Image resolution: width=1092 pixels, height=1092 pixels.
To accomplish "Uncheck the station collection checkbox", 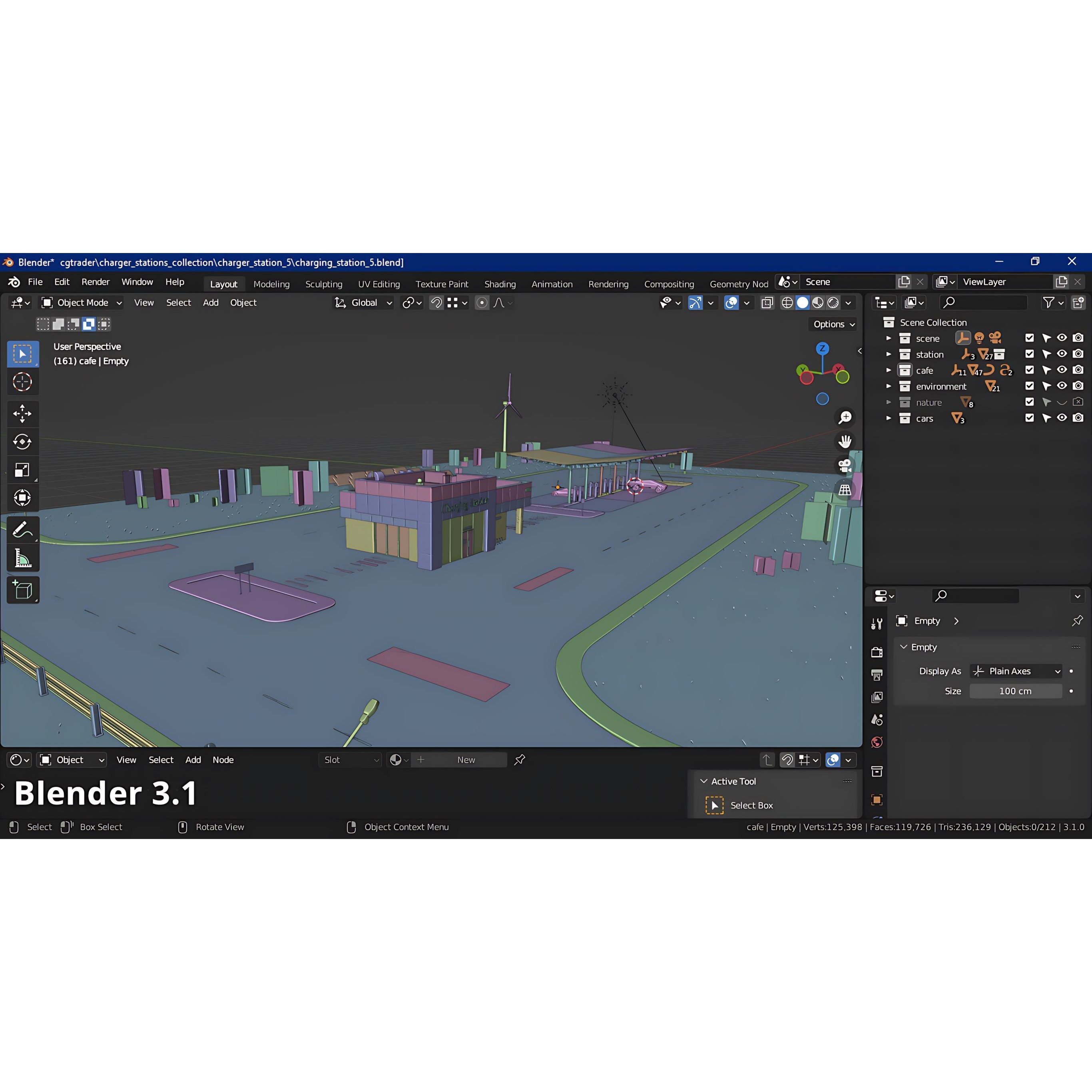I will (x=1029, y=354).
